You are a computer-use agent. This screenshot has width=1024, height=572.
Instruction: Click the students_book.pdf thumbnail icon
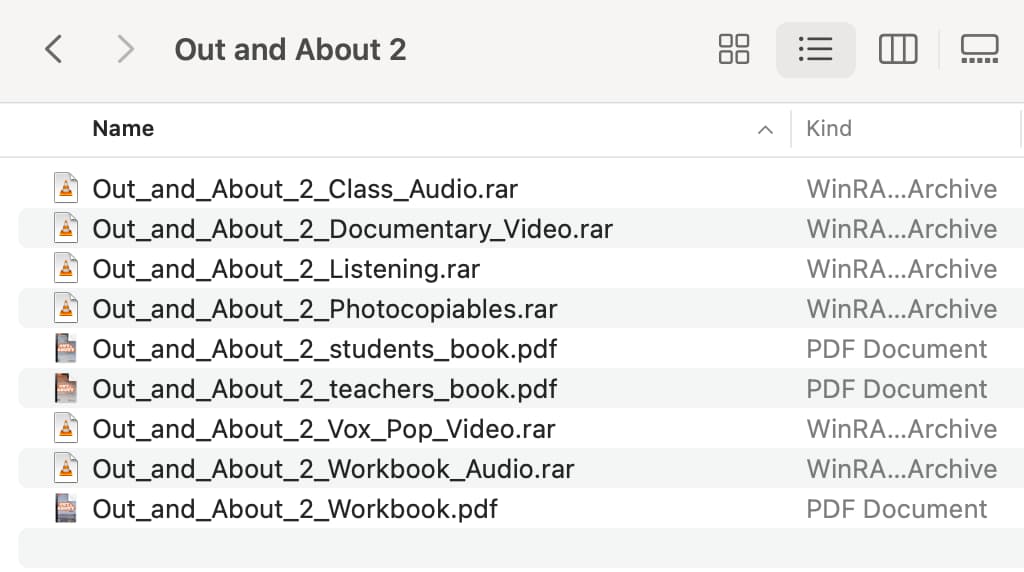point(66,349)
